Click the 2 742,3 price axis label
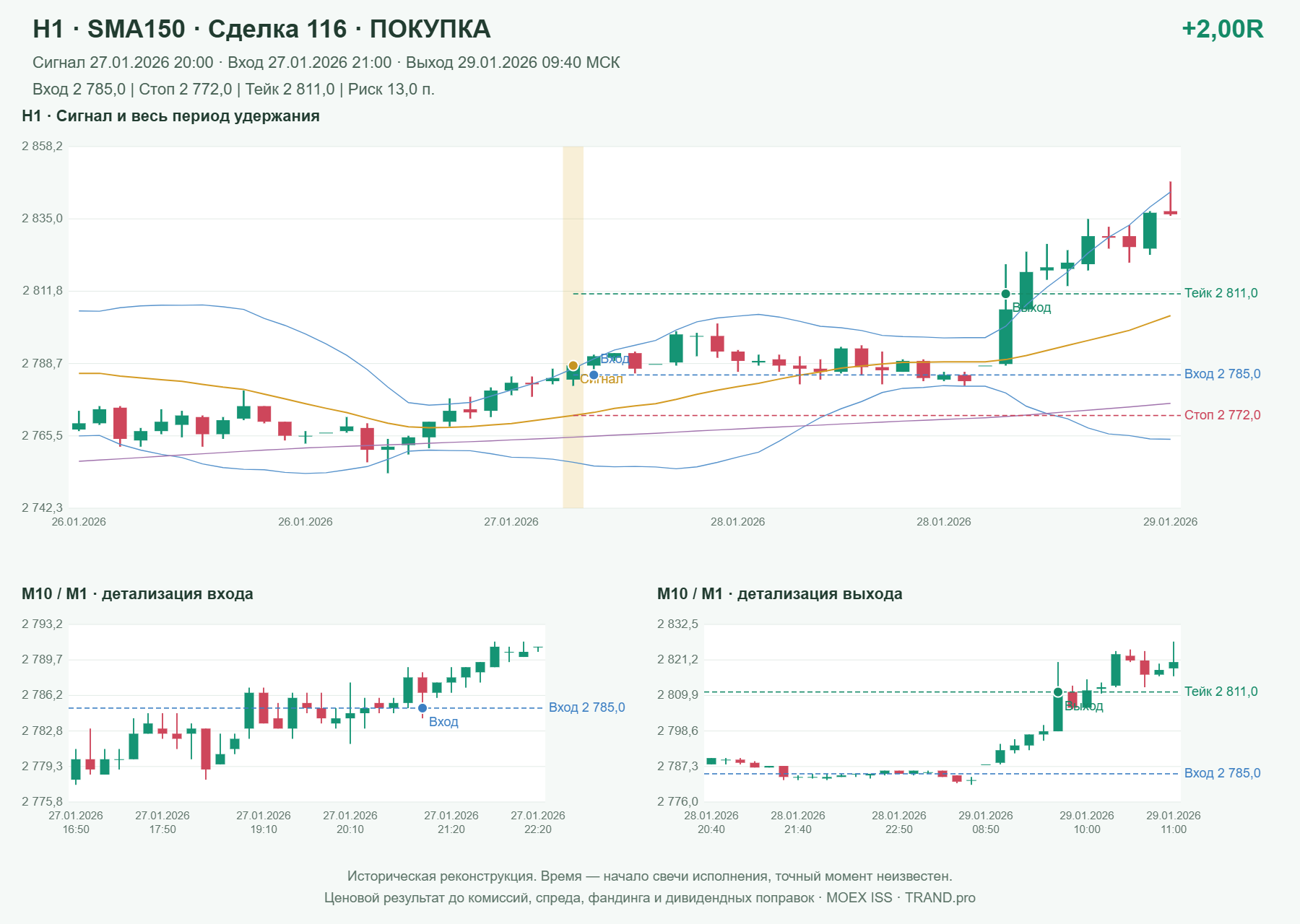1300x924 pixels. tap(42, 508)
